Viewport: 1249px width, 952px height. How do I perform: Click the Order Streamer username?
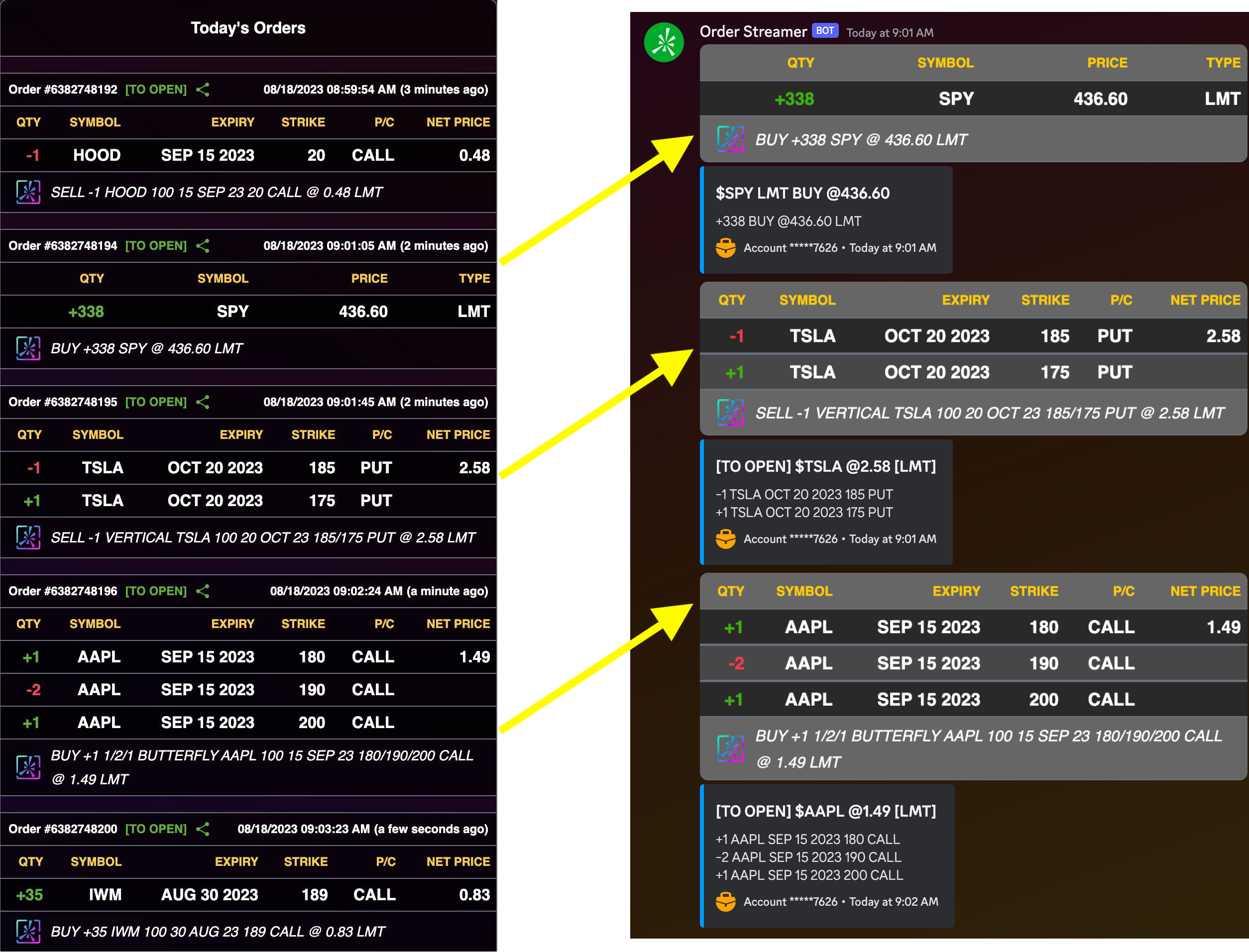tap(753, 32)
